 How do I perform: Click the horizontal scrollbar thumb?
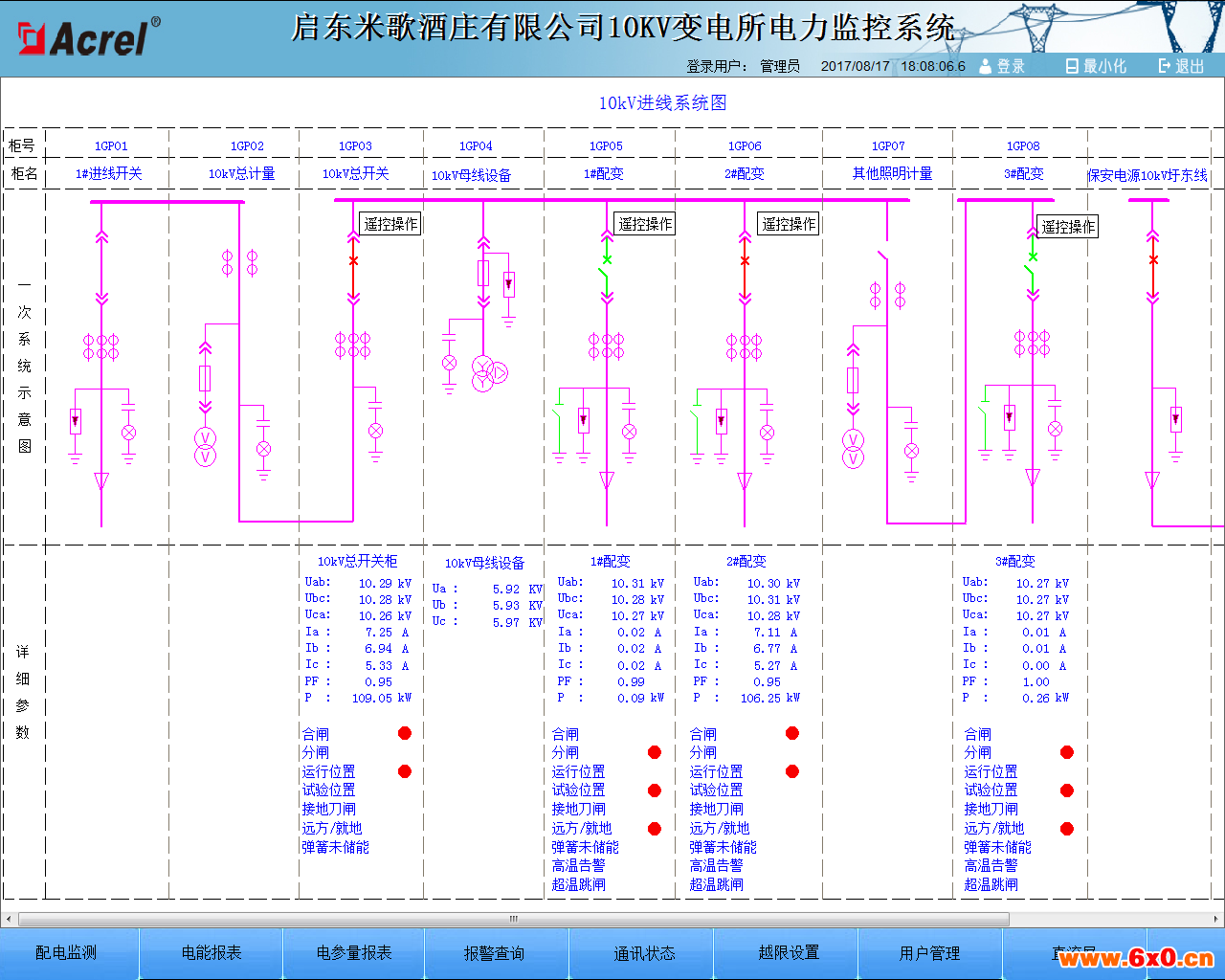pos(513,919)
